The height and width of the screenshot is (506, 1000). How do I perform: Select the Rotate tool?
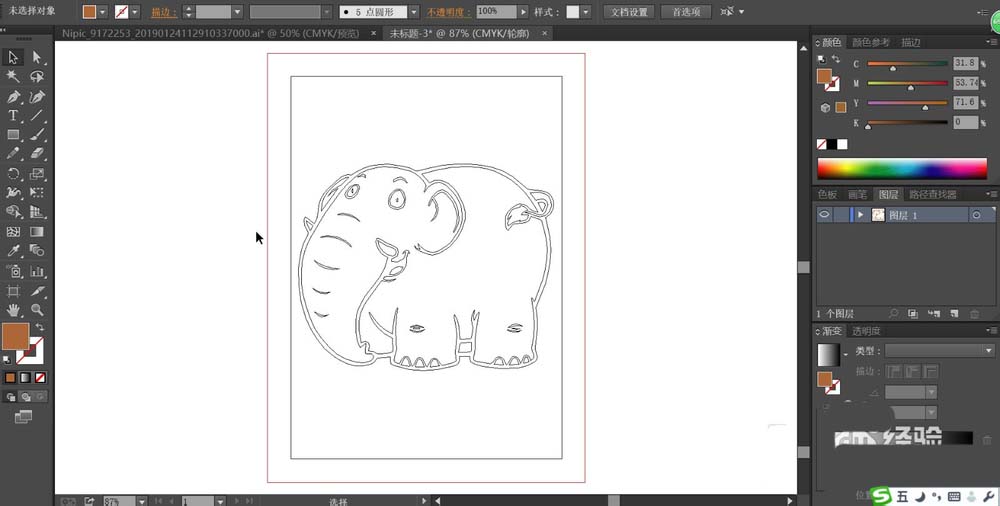pos(13,174)
